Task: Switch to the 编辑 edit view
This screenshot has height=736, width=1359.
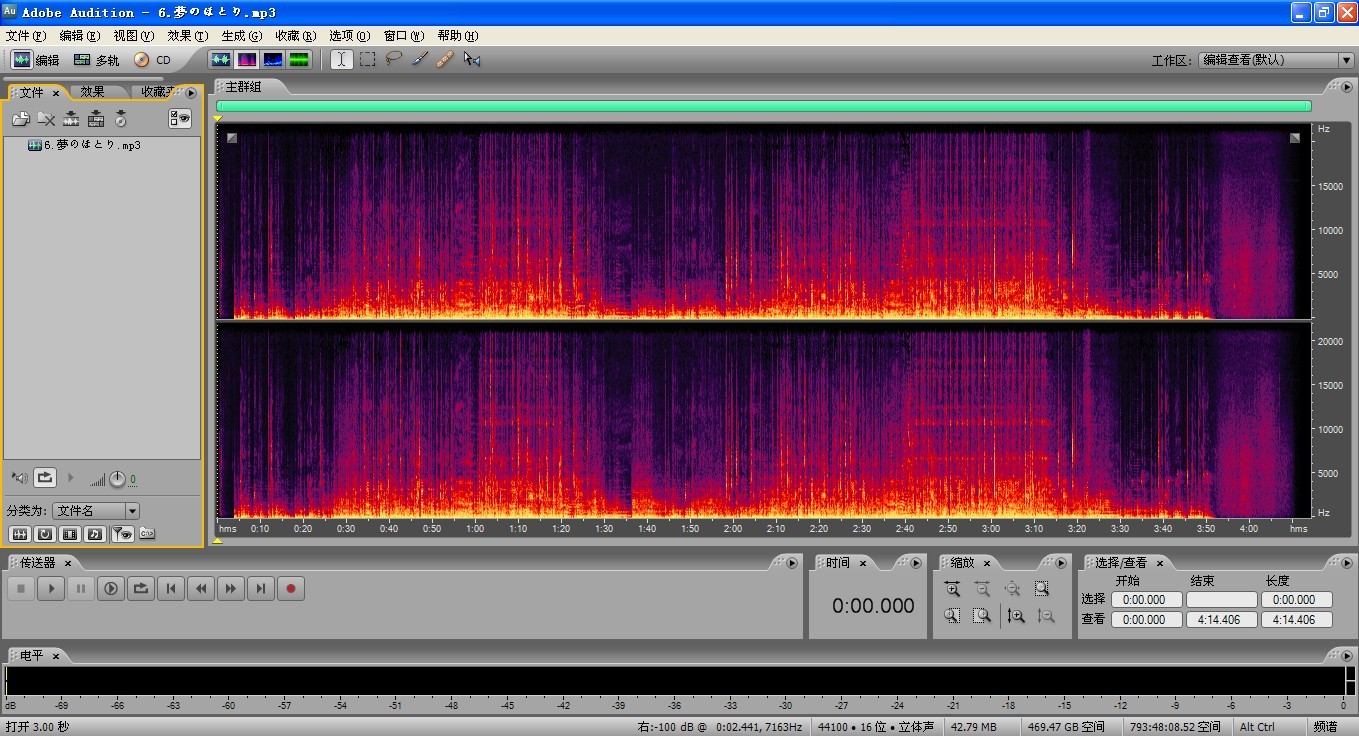Action: coord(35,60)
